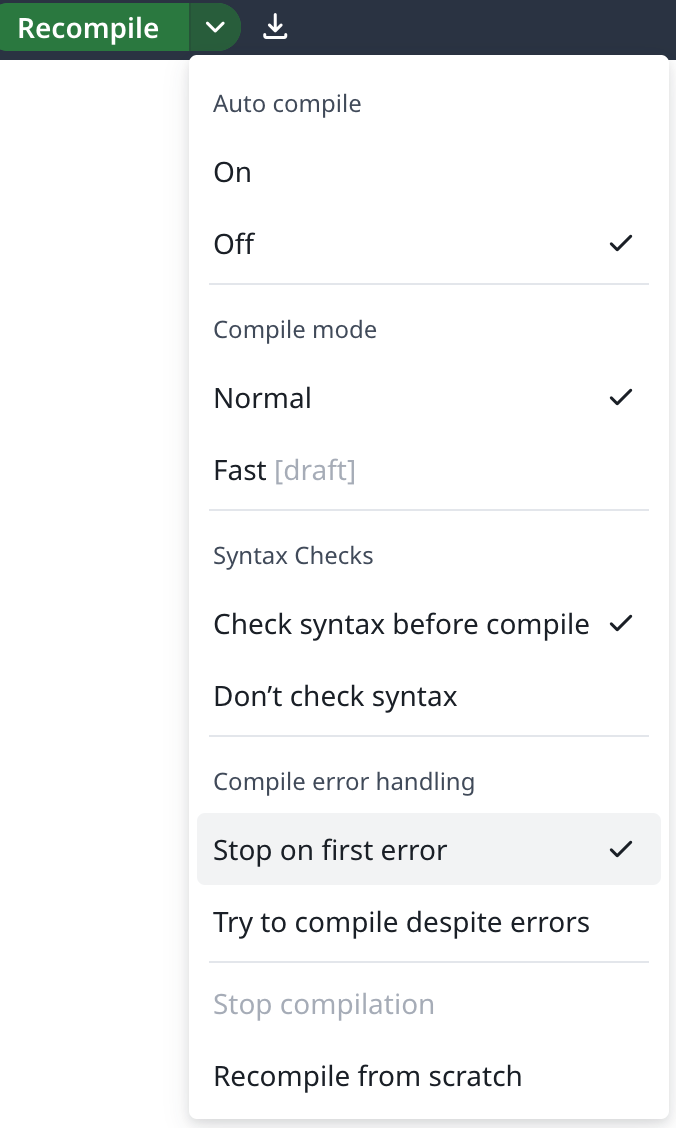Click Recompile from scratch
676x1128 pixels.
click(367, 1075)
